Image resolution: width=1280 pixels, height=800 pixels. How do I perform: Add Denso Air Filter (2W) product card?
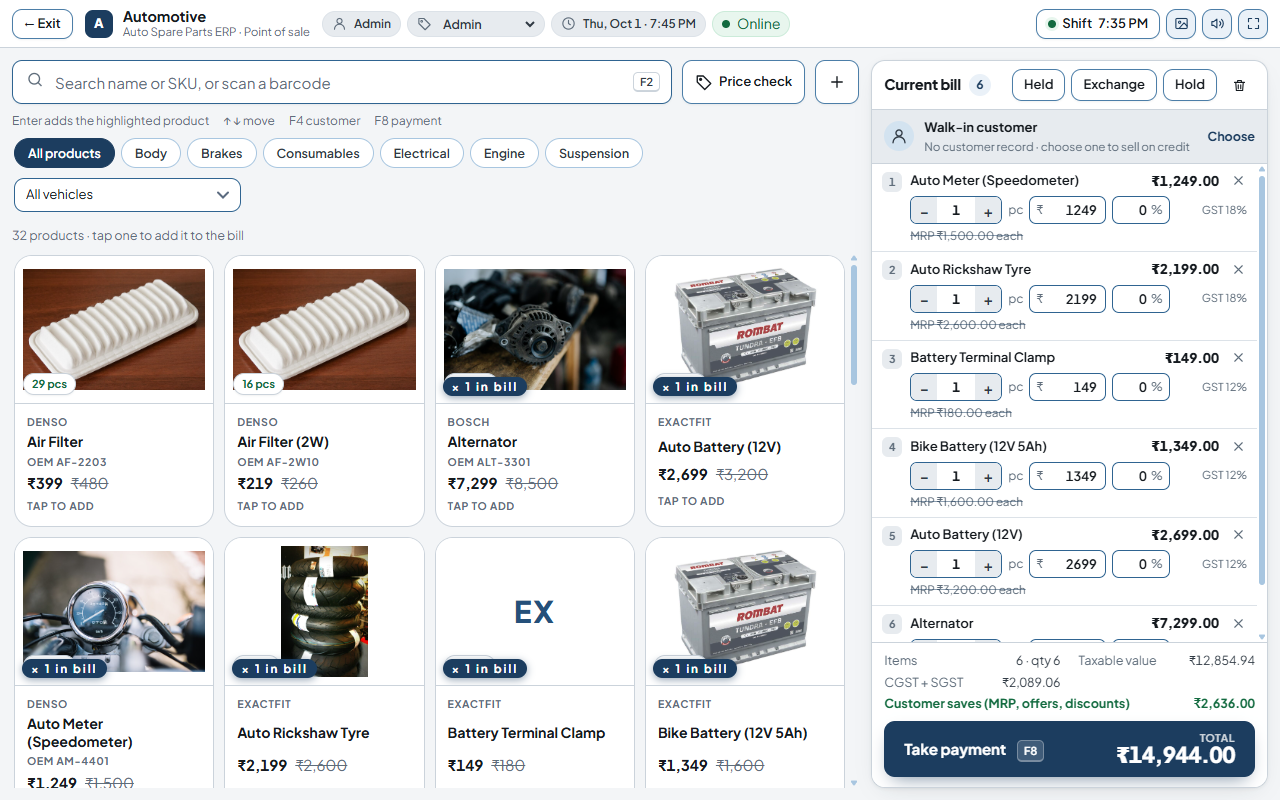point(324,391)
